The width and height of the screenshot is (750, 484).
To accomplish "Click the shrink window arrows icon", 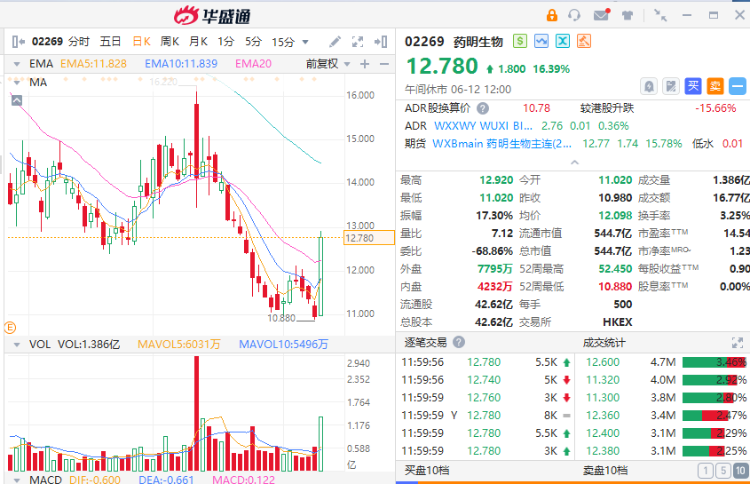I will coord(660,15).
